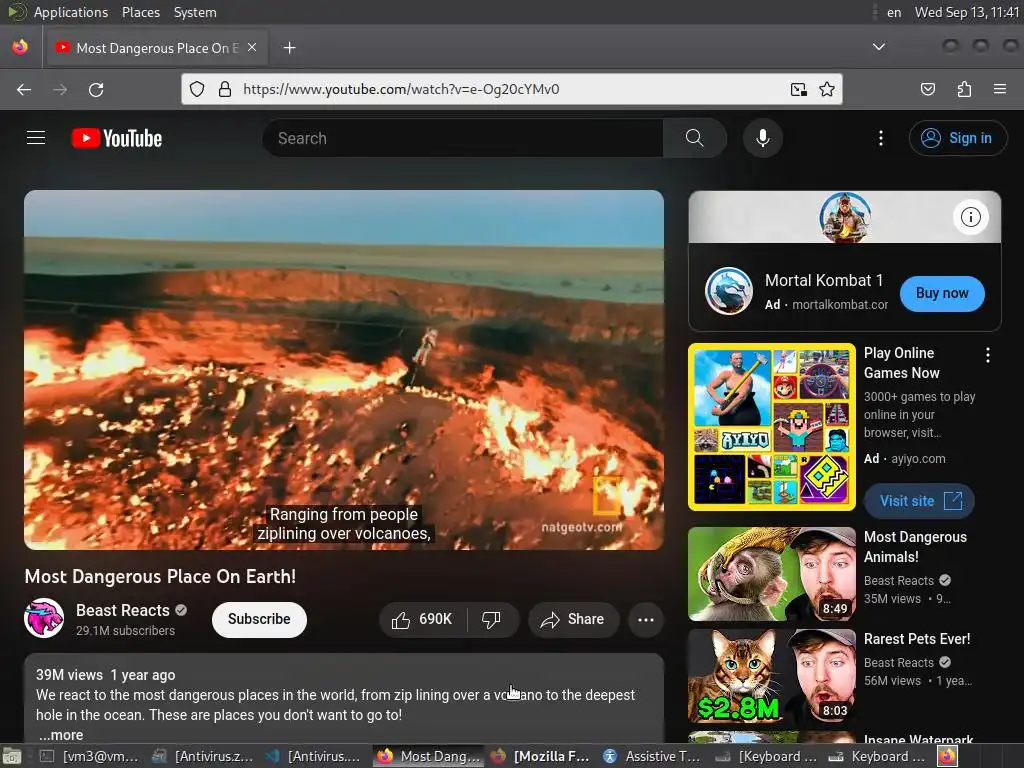Click the video player to pause
This screenshot has width=1024, height=768.
(344, 370)
